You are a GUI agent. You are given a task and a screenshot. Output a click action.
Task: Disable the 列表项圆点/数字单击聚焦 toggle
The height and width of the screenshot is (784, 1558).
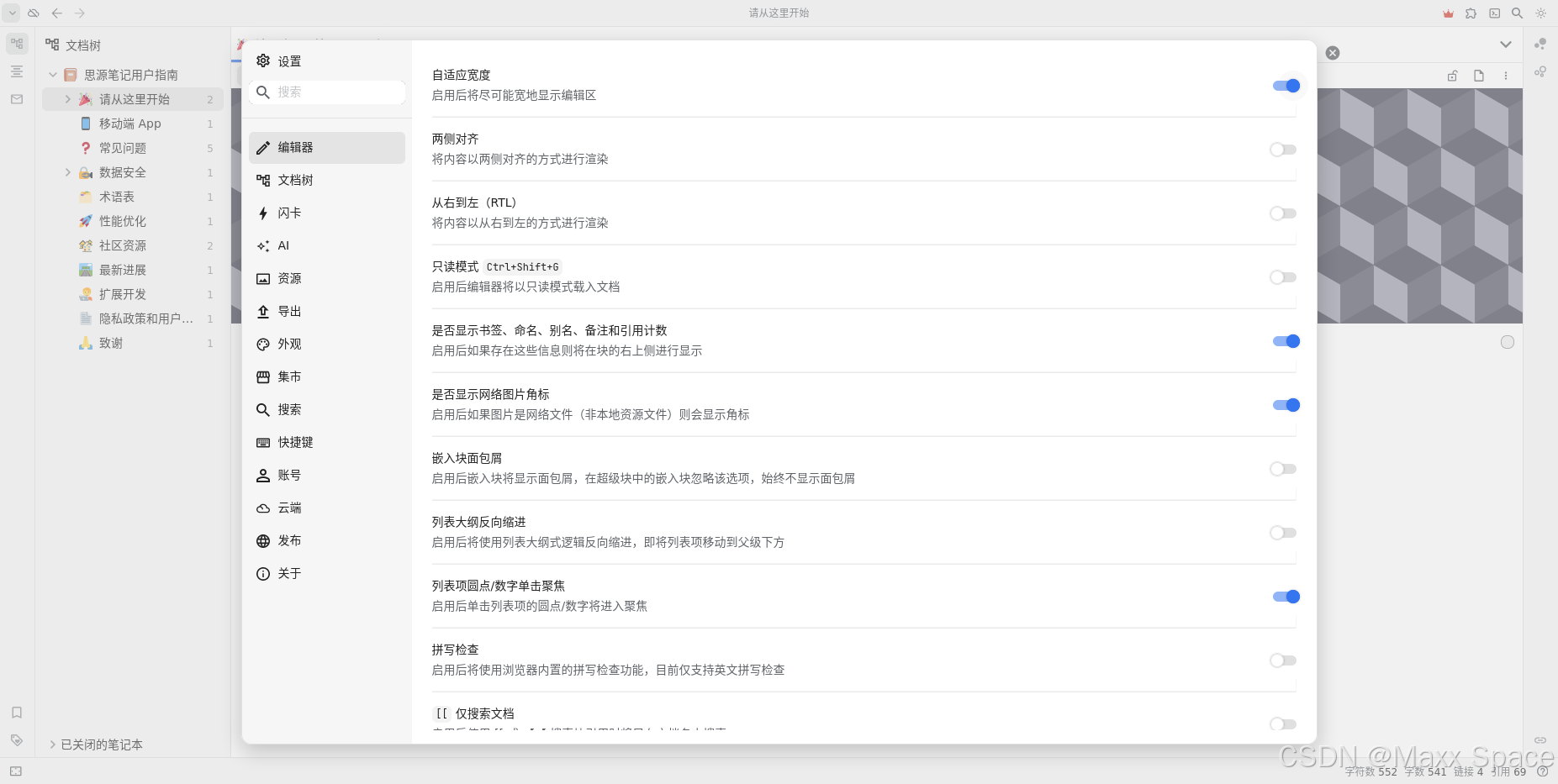1286,597
